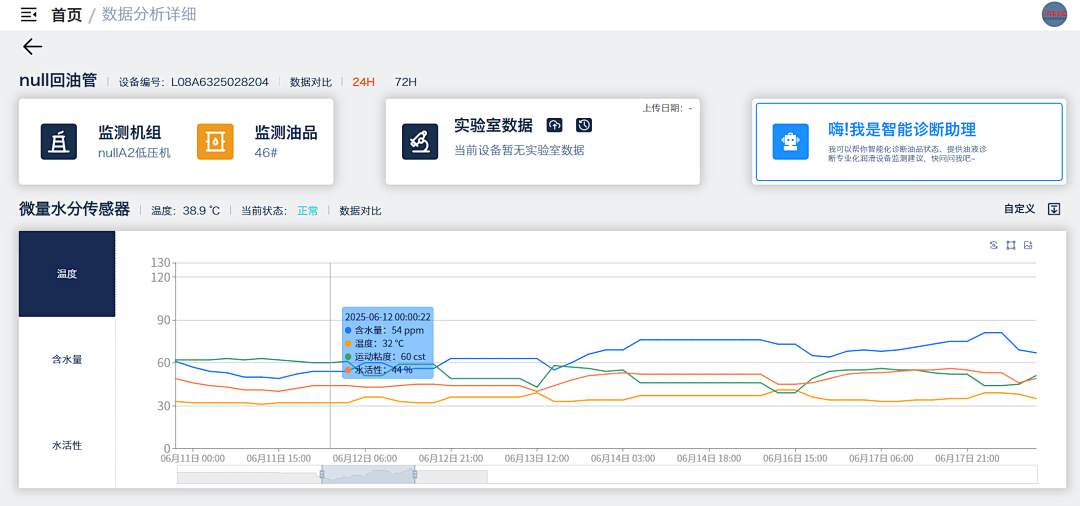Viewport: 1080px width, 506px height.
Task: Save the chart as image
Action: (x=1028, y=245)
